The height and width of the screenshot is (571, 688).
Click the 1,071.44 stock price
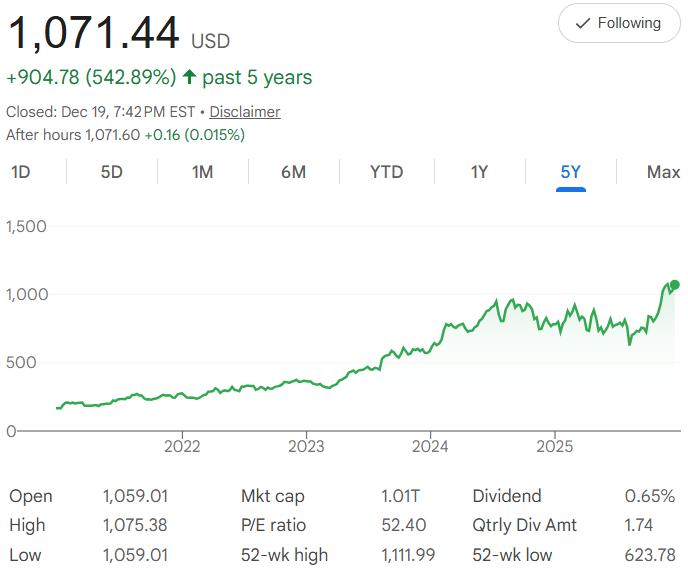(x=94, y=34)
